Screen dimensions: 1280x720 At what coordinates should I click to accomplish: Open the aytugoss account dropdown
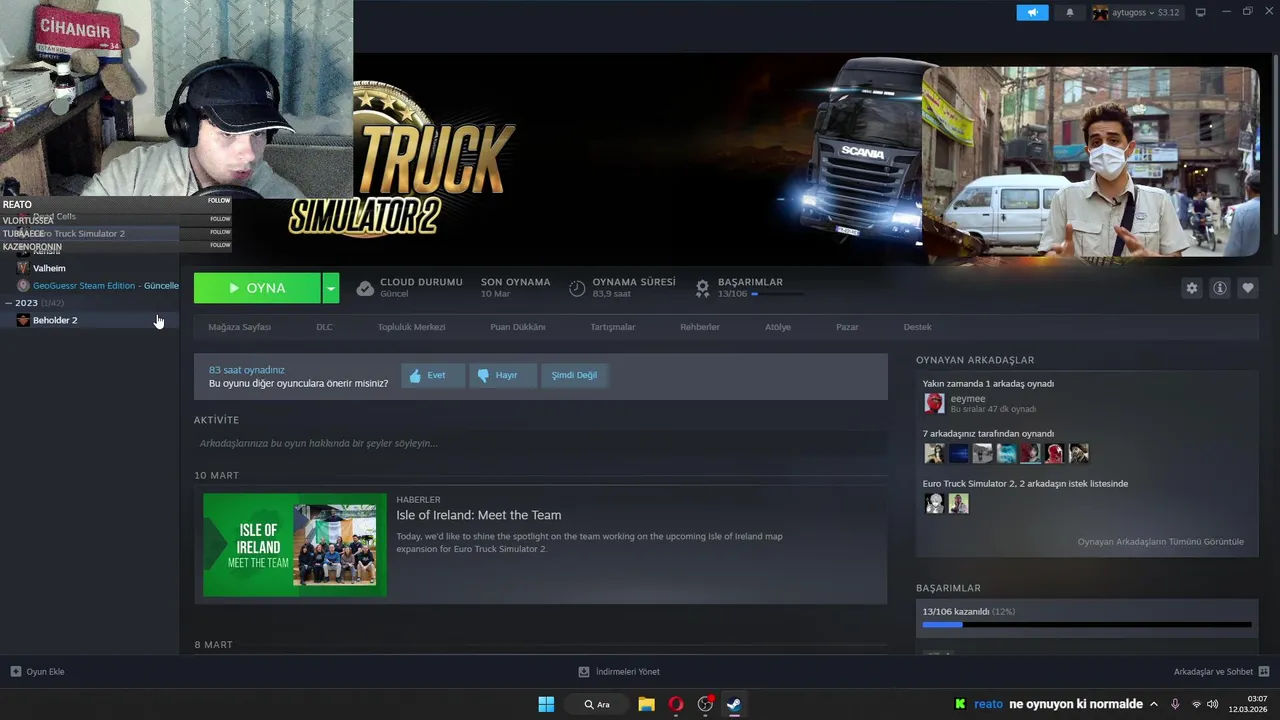pyautogui.click(x=1136, y=13)
